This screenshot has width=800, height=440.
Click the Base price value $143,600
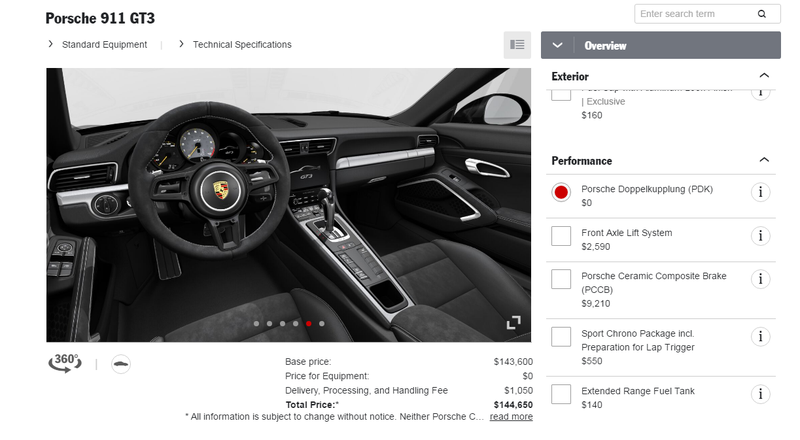pyautogui.click(x=513, y=361)
